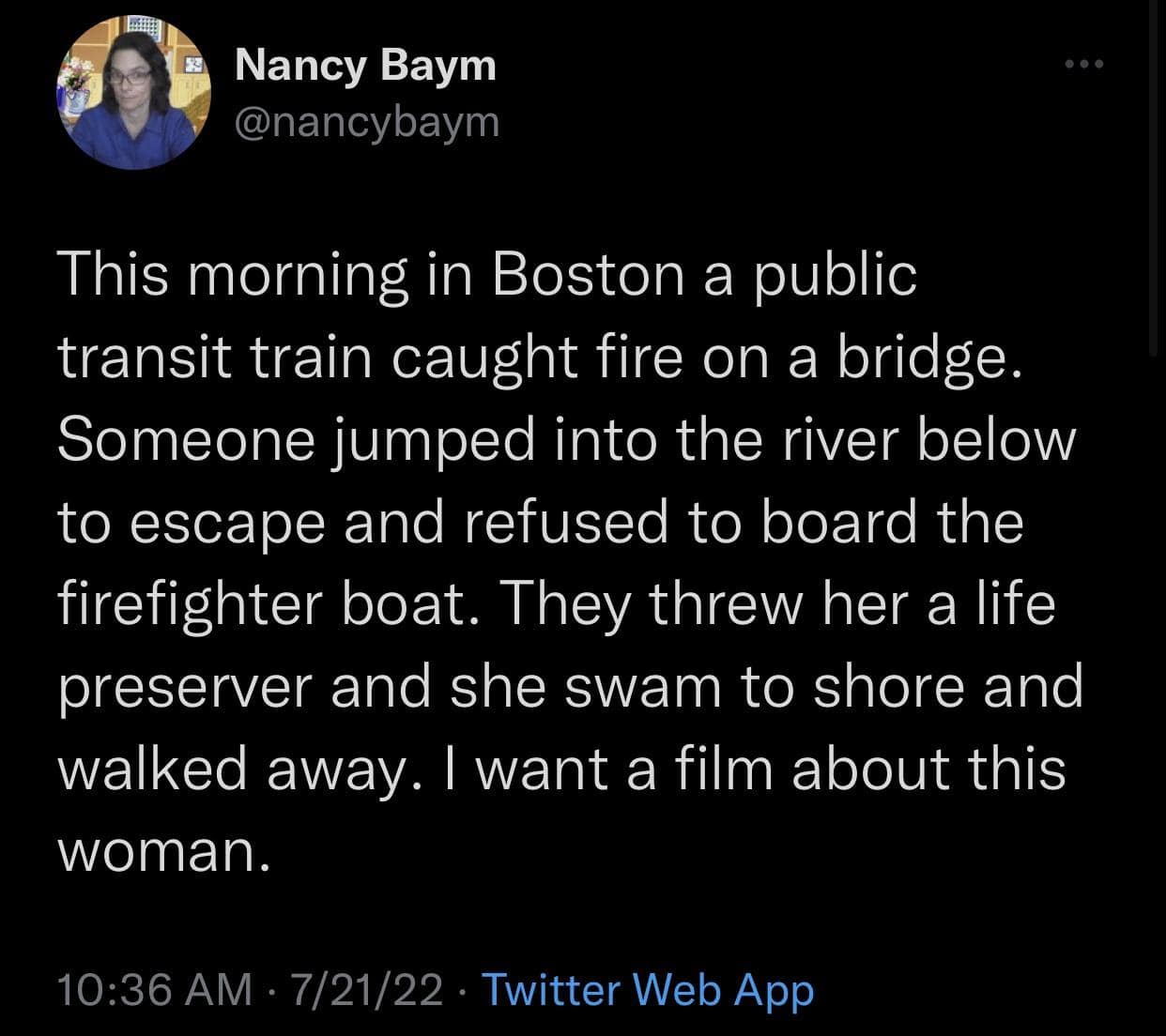Image resolution: width=1166 pixels, height=1036 pixels.
Task: Click the 10:36 AM timestamp
Action: 155,989
